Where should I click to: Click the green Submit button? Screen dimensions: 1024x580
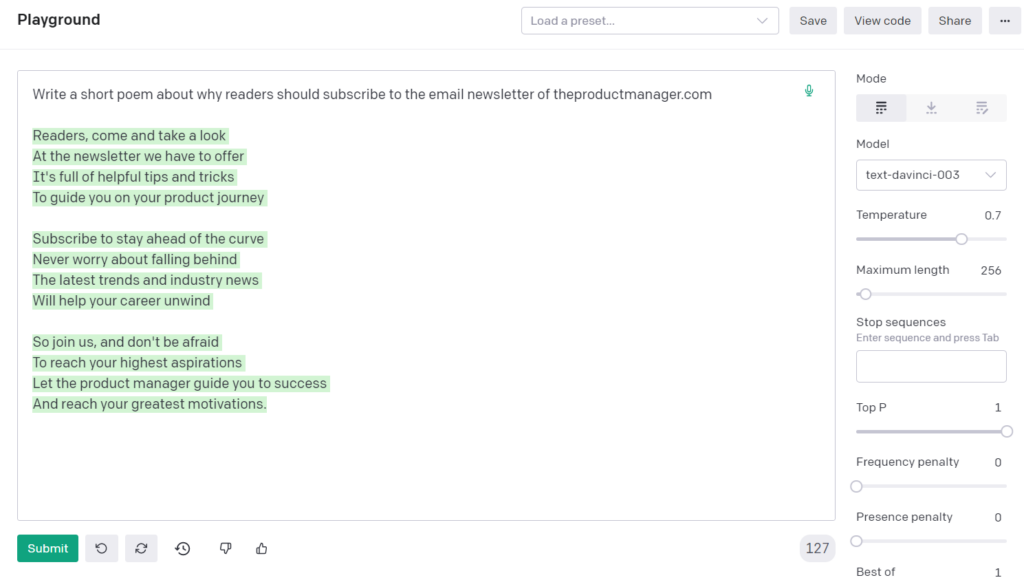[48, 549]
